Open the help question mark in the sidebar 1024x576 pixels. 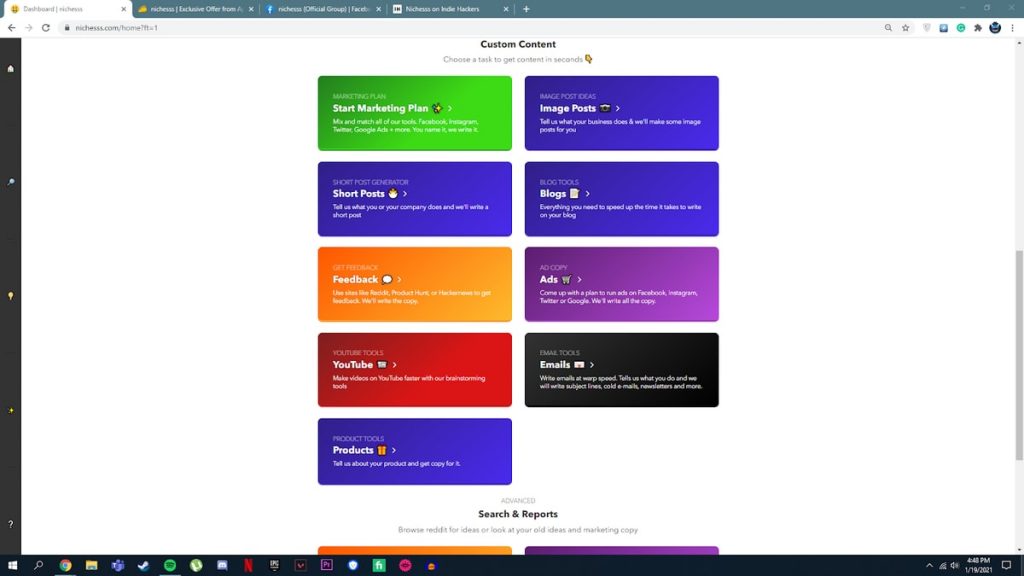click(10, 524)
